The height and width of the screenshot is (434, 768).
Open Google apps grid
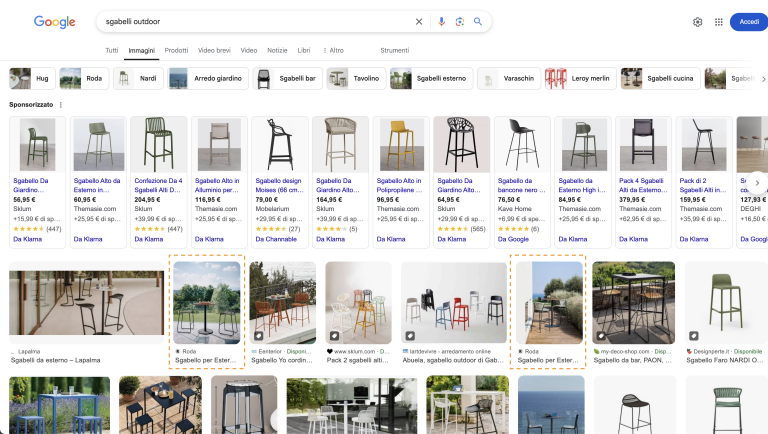coord(718,22)
